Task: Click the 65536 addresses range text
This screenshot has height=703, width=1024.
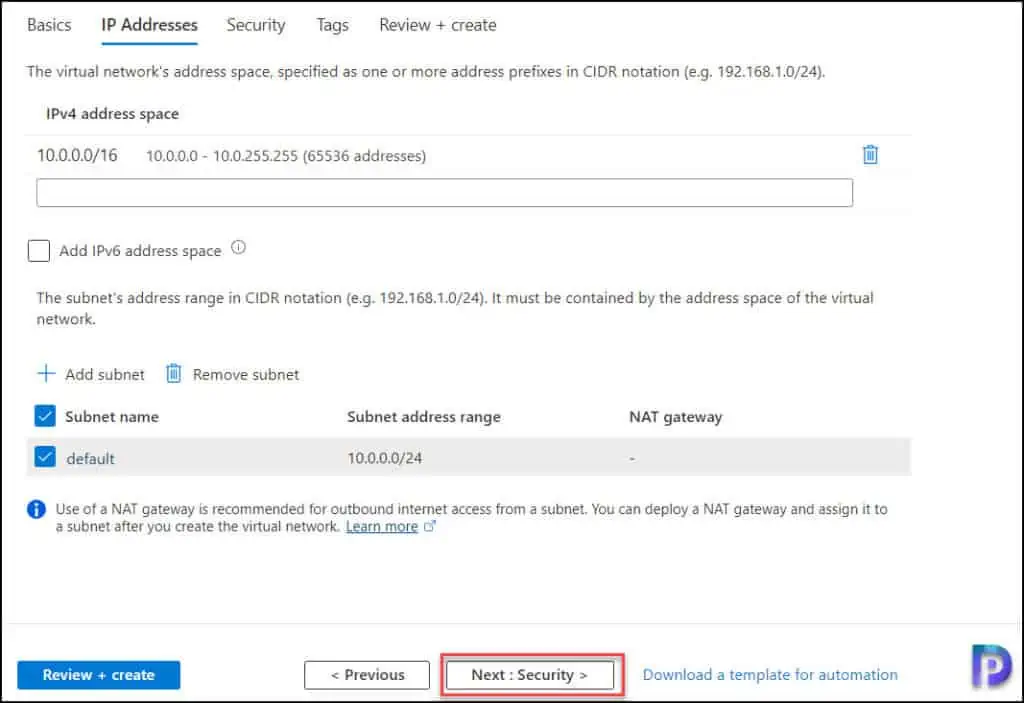Action: (x=286, y=156)
